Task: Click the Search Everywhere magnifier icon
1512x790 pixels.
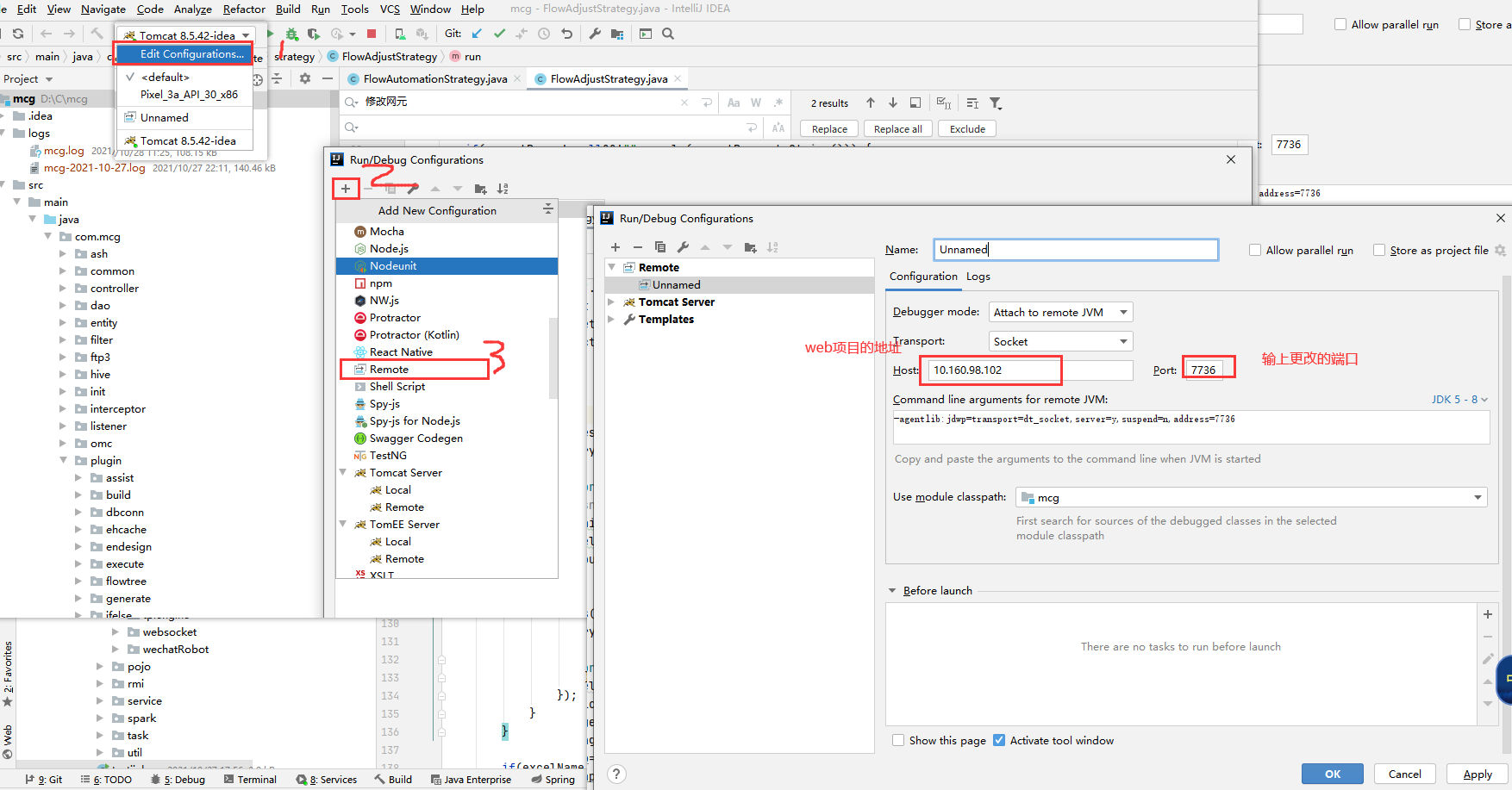Action: [668, 34]
